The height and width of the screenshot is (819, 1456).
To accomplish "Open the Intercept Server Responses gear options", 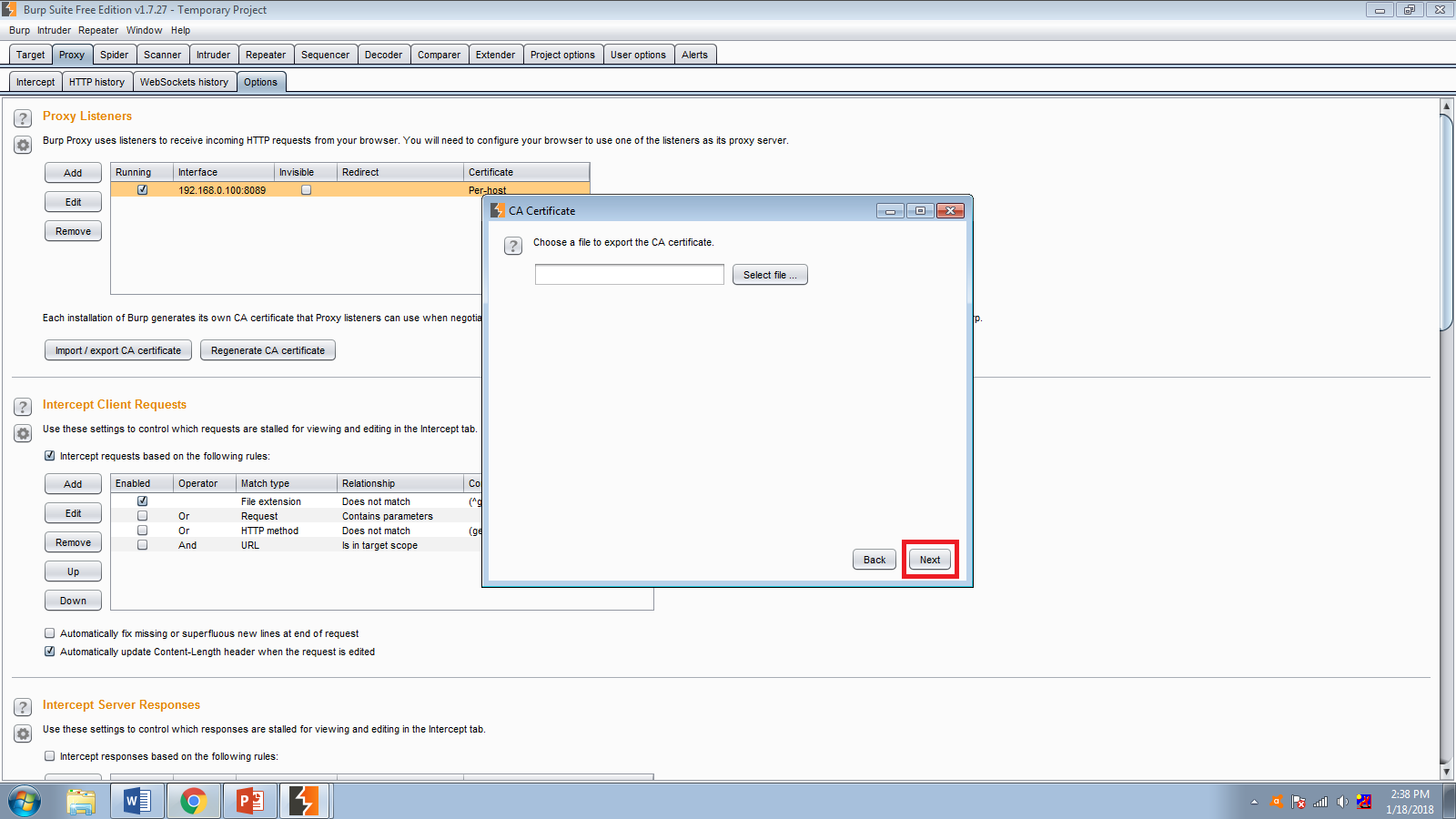I will click(x=23, y=733).
